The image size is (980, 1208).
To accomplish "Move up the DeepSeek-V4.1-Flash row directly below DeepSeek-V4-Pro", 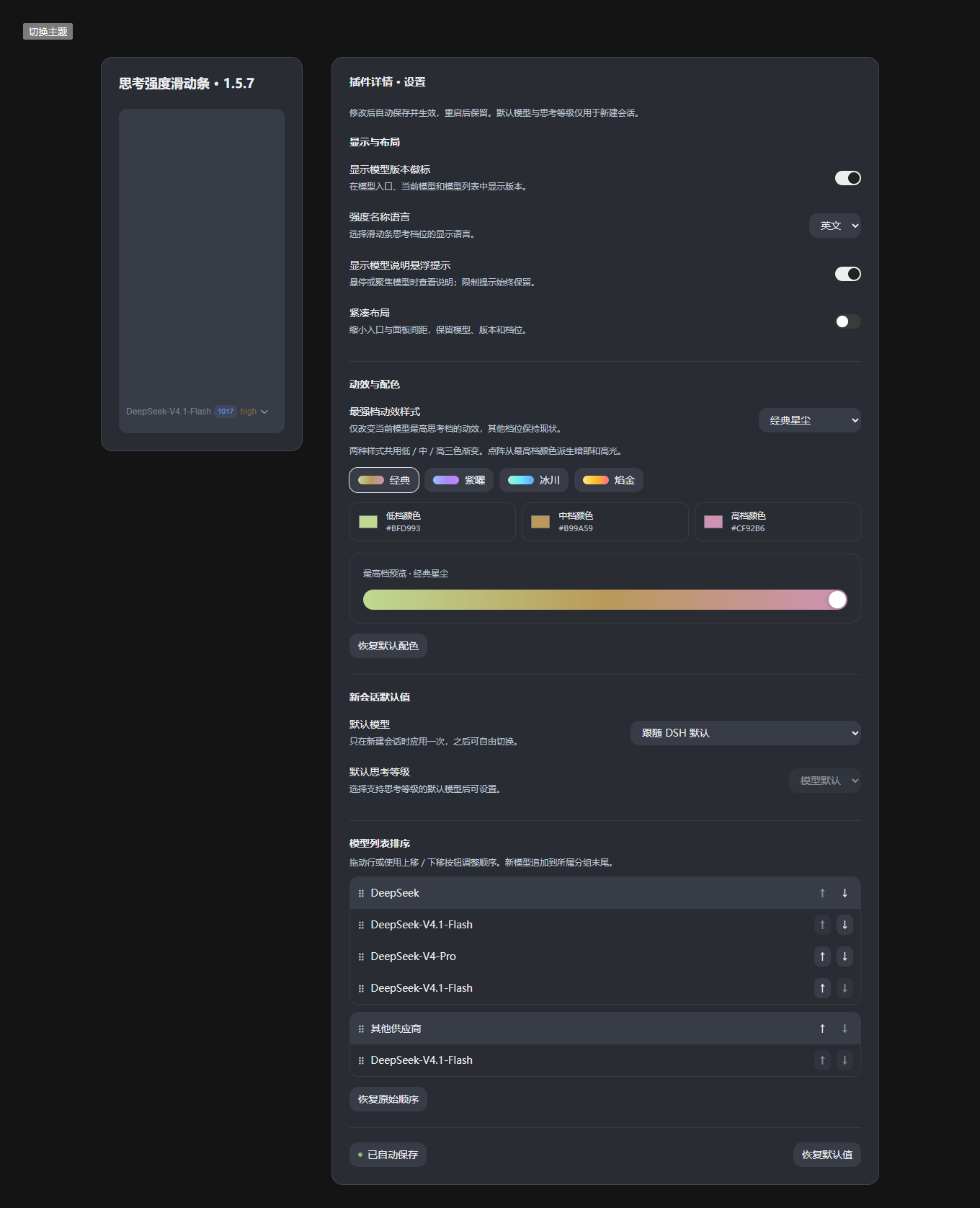I will [822, 988].
